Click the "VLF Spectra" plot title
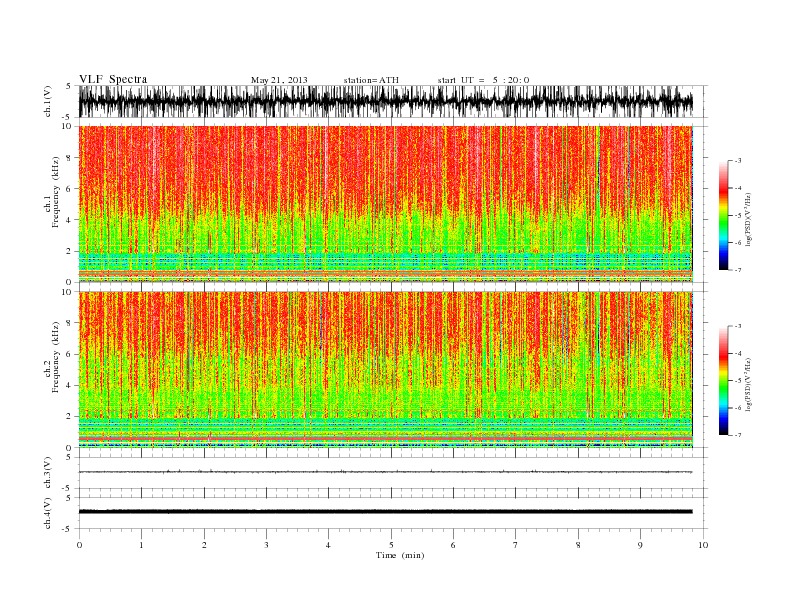This screenshot has height=612, width=792. click(x=113, y=79)
